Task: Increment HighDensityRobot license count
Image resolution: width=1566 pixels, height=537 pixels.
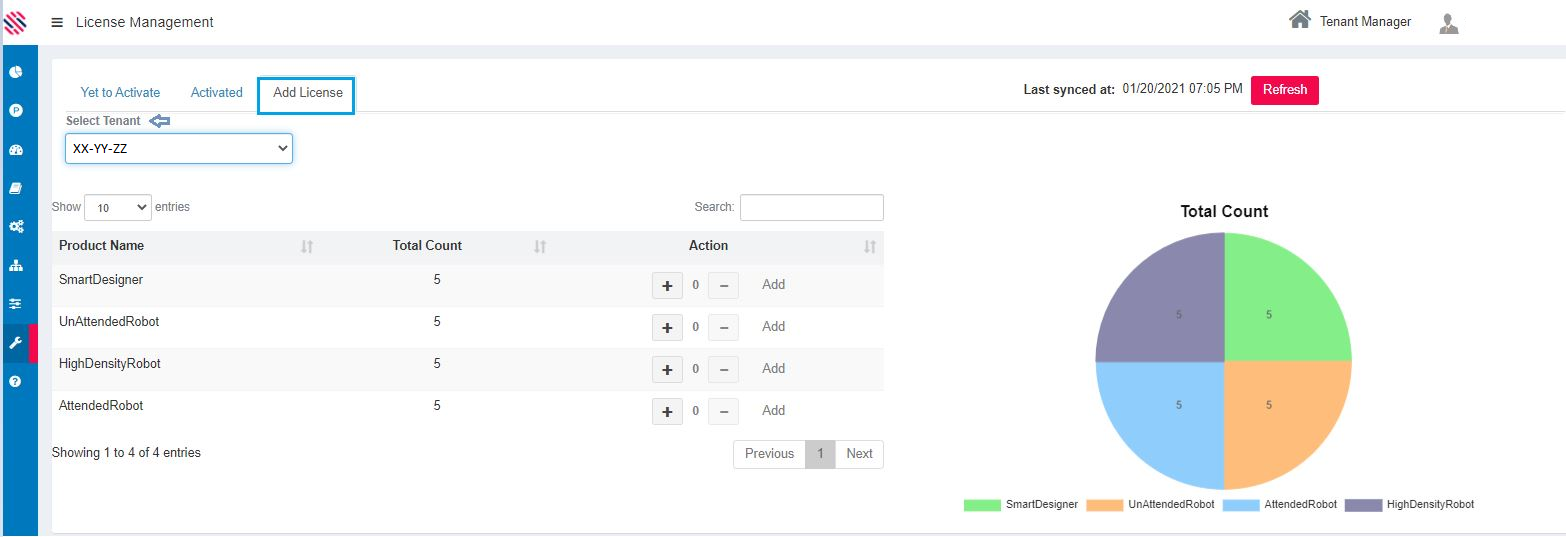Action: point(667,369)
